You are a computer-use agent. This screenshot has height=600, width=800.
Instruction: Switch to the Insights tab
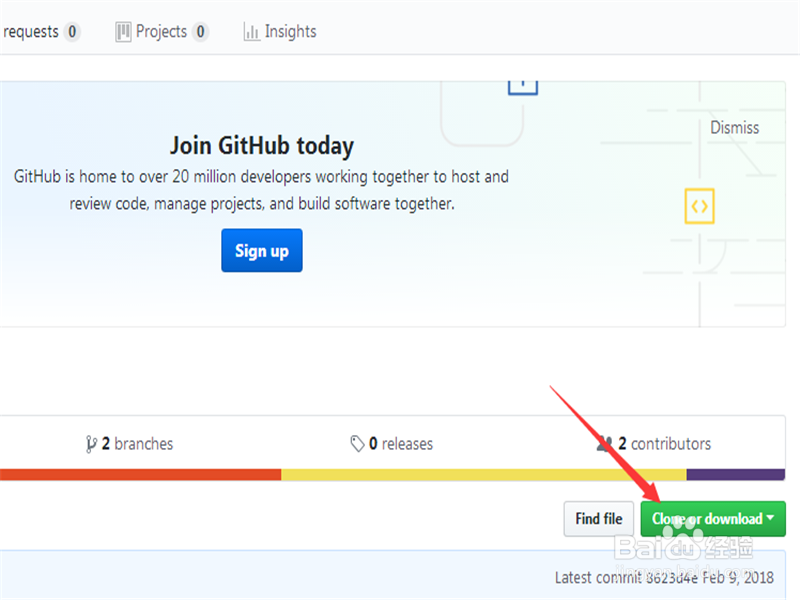[x=290, y=32]
